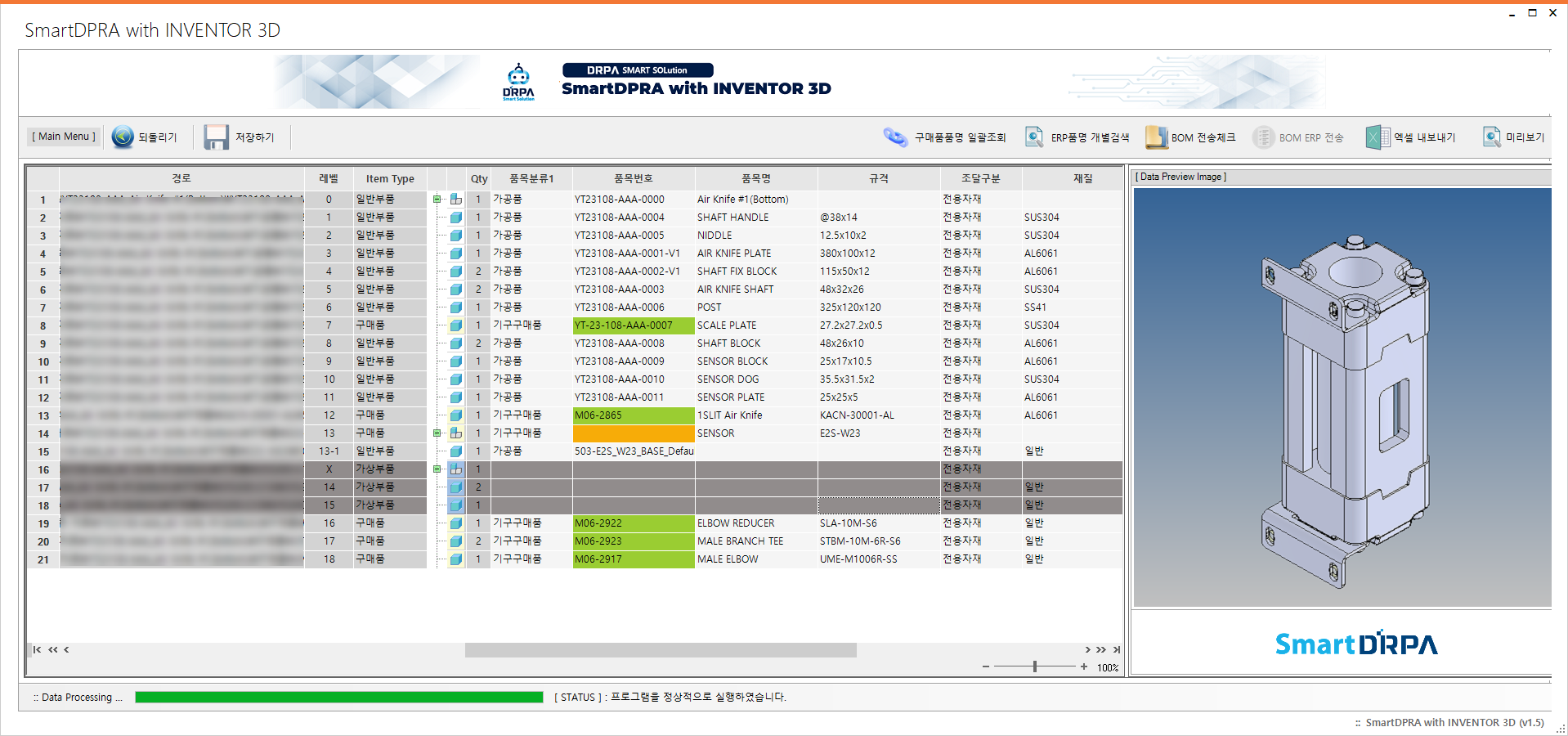The image size is (1568, 736).
Task: Click the 엑셀 내보내기 Excel icon
Action: (x=1378, y=137)
